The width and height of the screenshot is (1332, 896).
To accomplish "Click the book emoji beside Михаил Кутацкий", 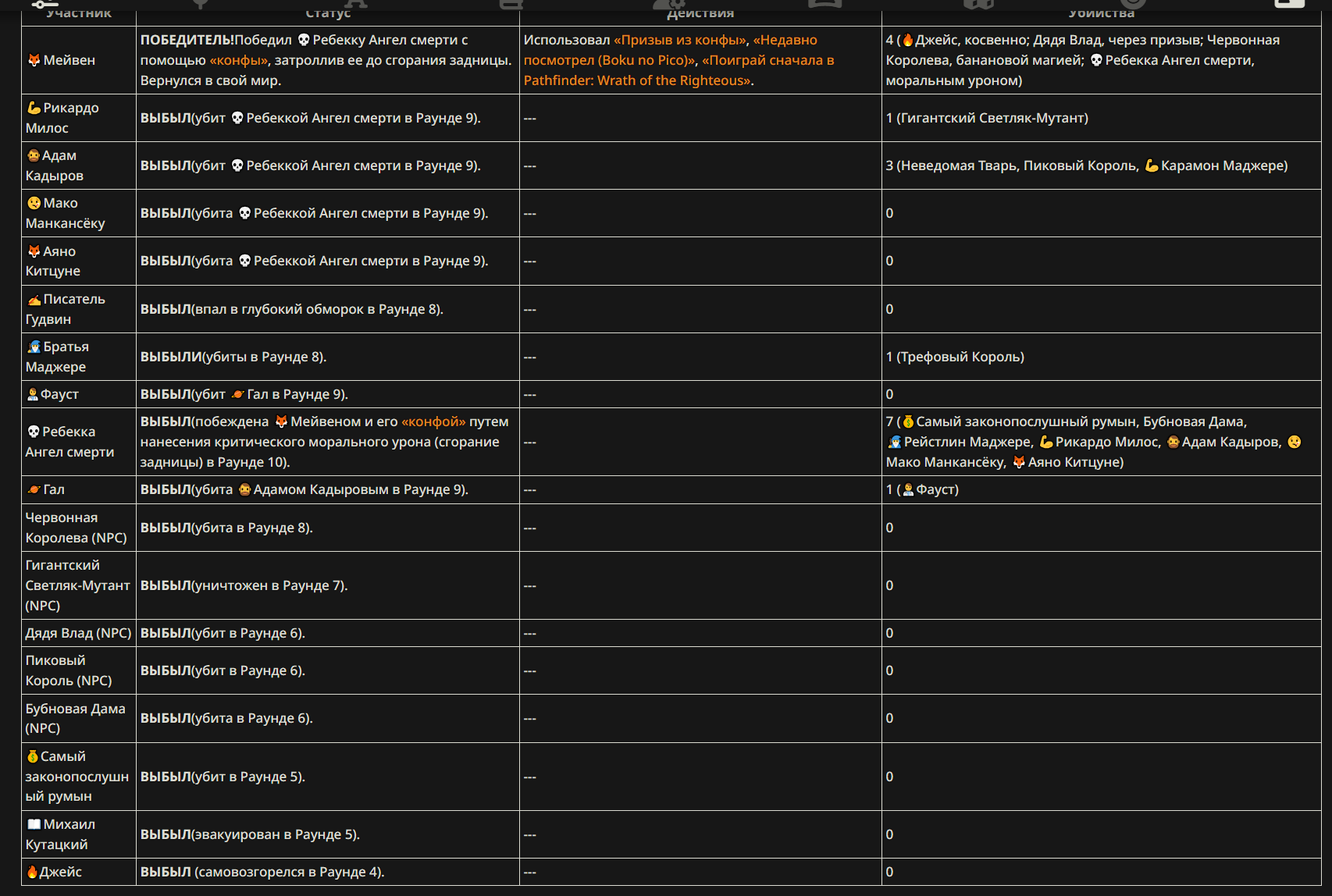I will (x=34, y=824).
